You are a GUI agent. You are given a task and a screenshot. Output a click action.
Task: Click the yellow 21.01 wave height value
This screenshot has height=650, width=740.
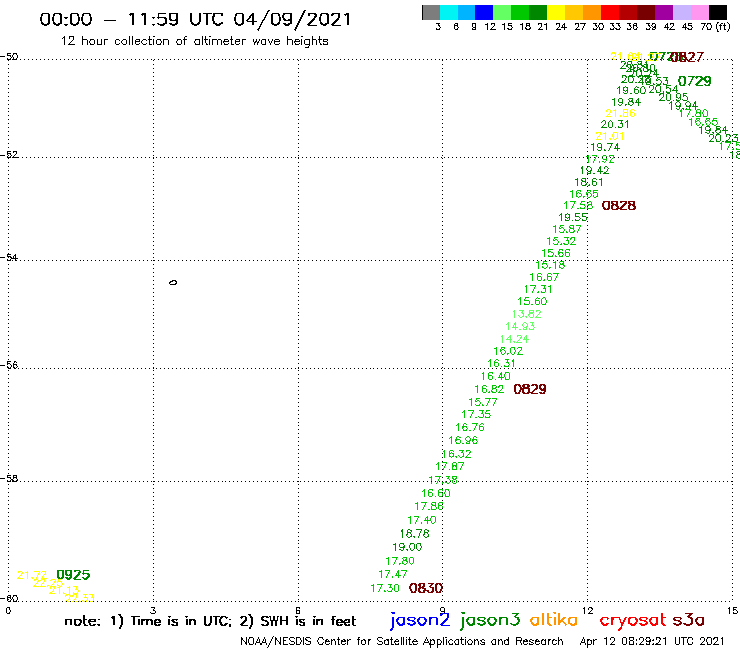tap(610, 136)
